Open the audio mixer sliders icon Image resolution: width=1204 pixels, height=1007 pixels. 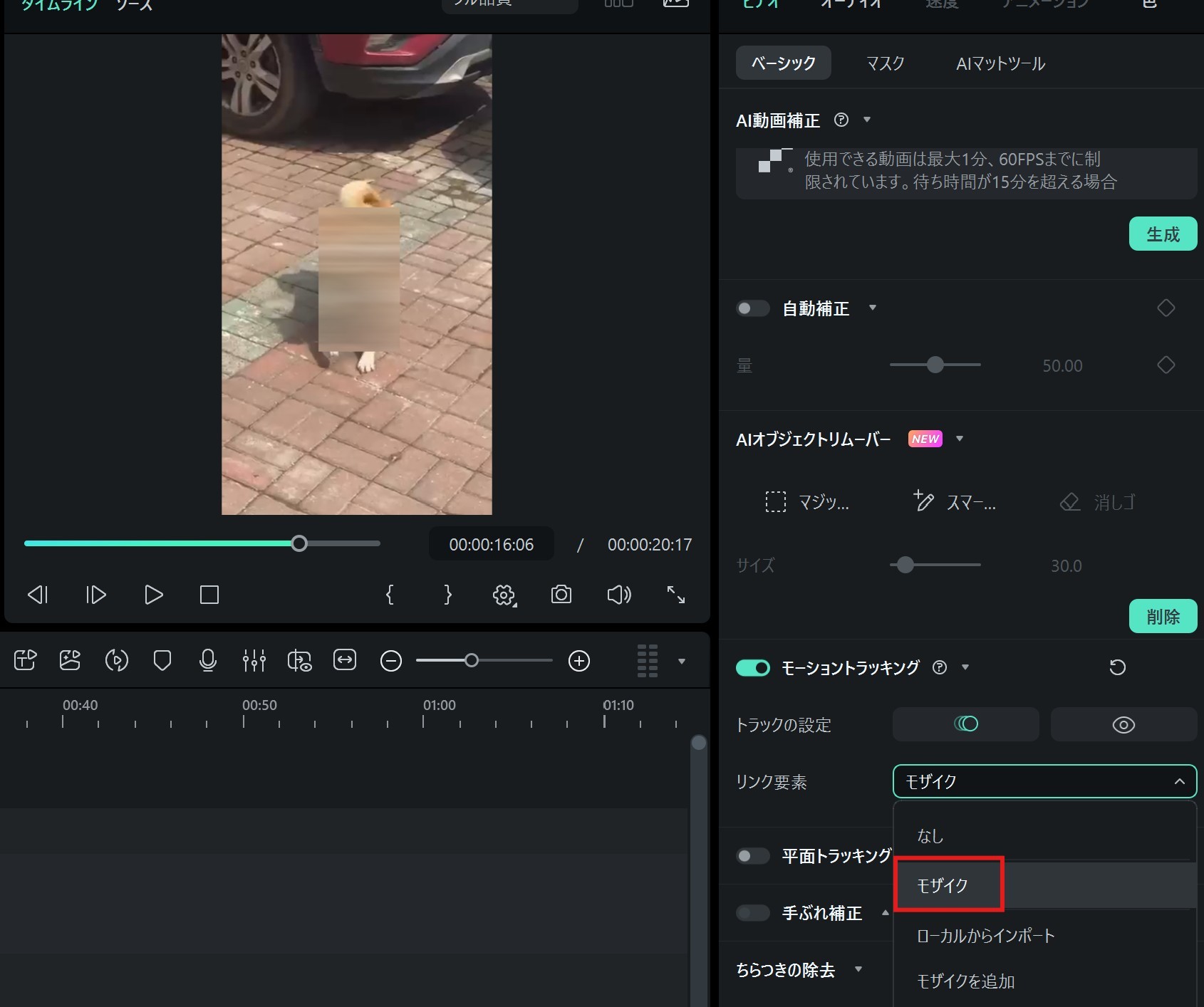pos(254,661)
